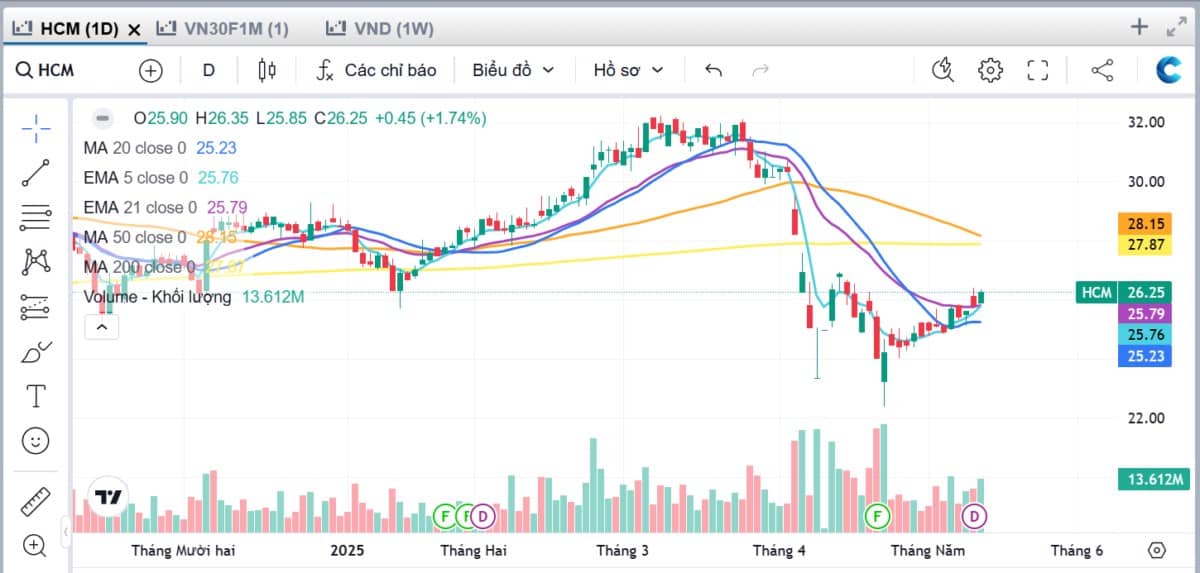Click the 25.79 purple price label
This screenshot has width=1200, height=573.
click(x=1144, y=314)
